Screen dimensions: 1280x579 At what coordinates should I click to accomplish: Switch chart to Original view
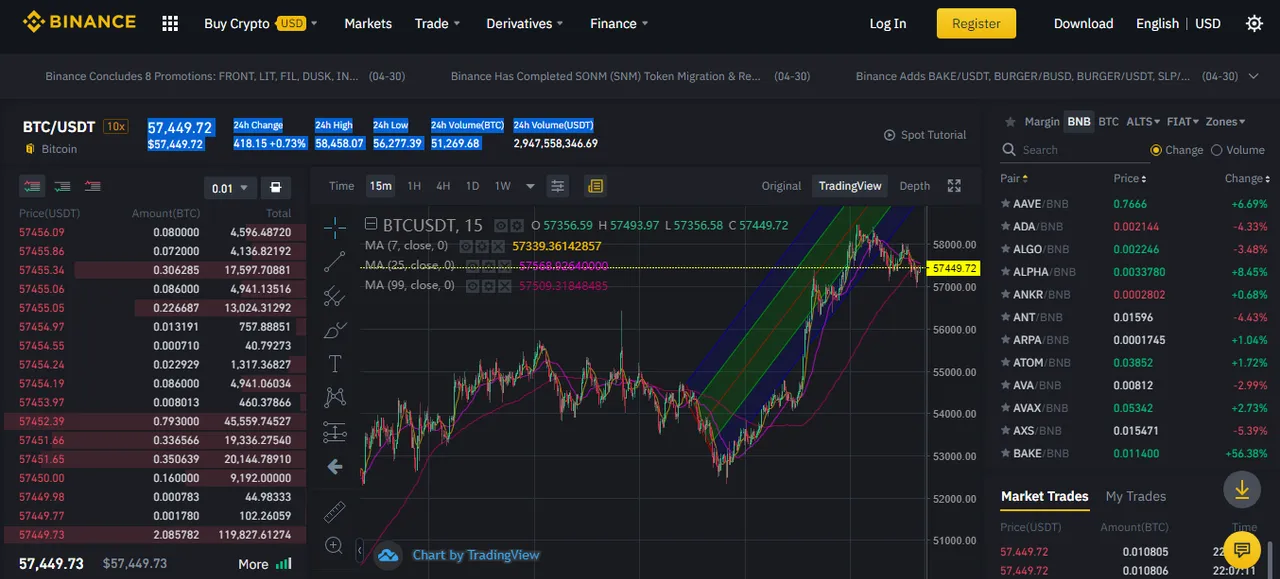[x=781, y=186]
